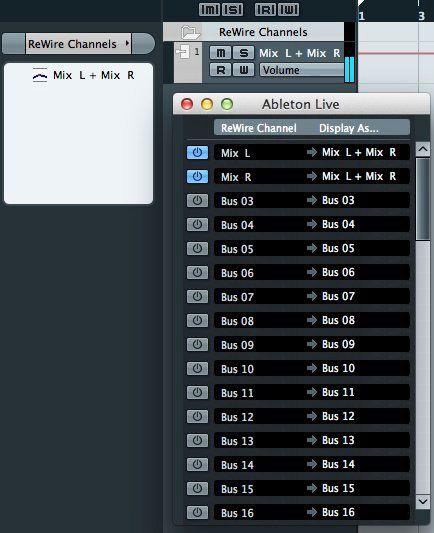Turn on Bus 12 channel
Image resolution: width=434 pixels, height=533 pixels.
(197, 417)
